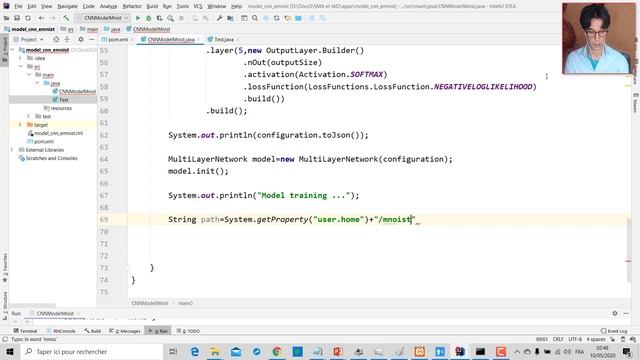Open the Favorites side tool window

pyautogui.click(x=5, y=267)
